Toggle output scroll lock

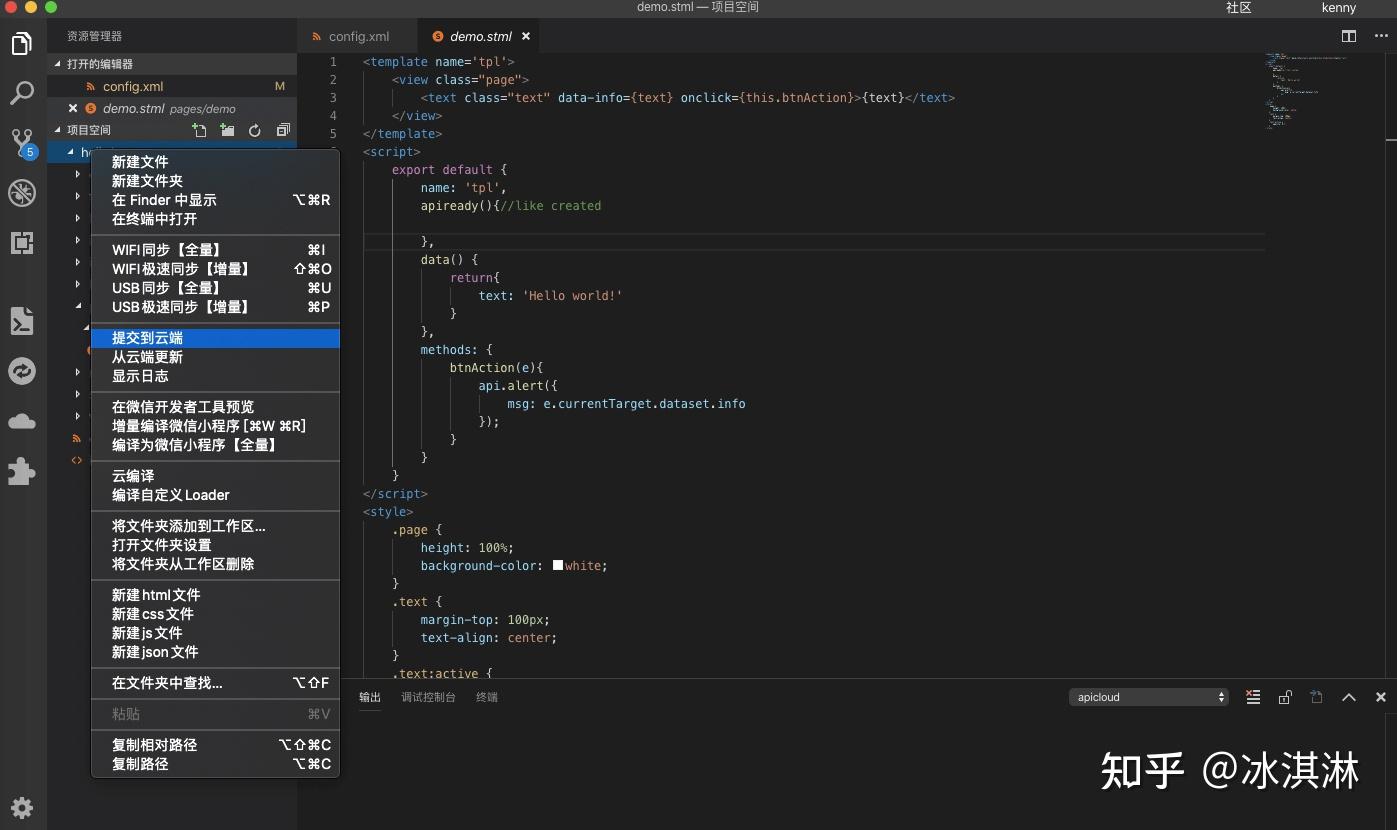pyautogui.click(x=1285, y=697)
